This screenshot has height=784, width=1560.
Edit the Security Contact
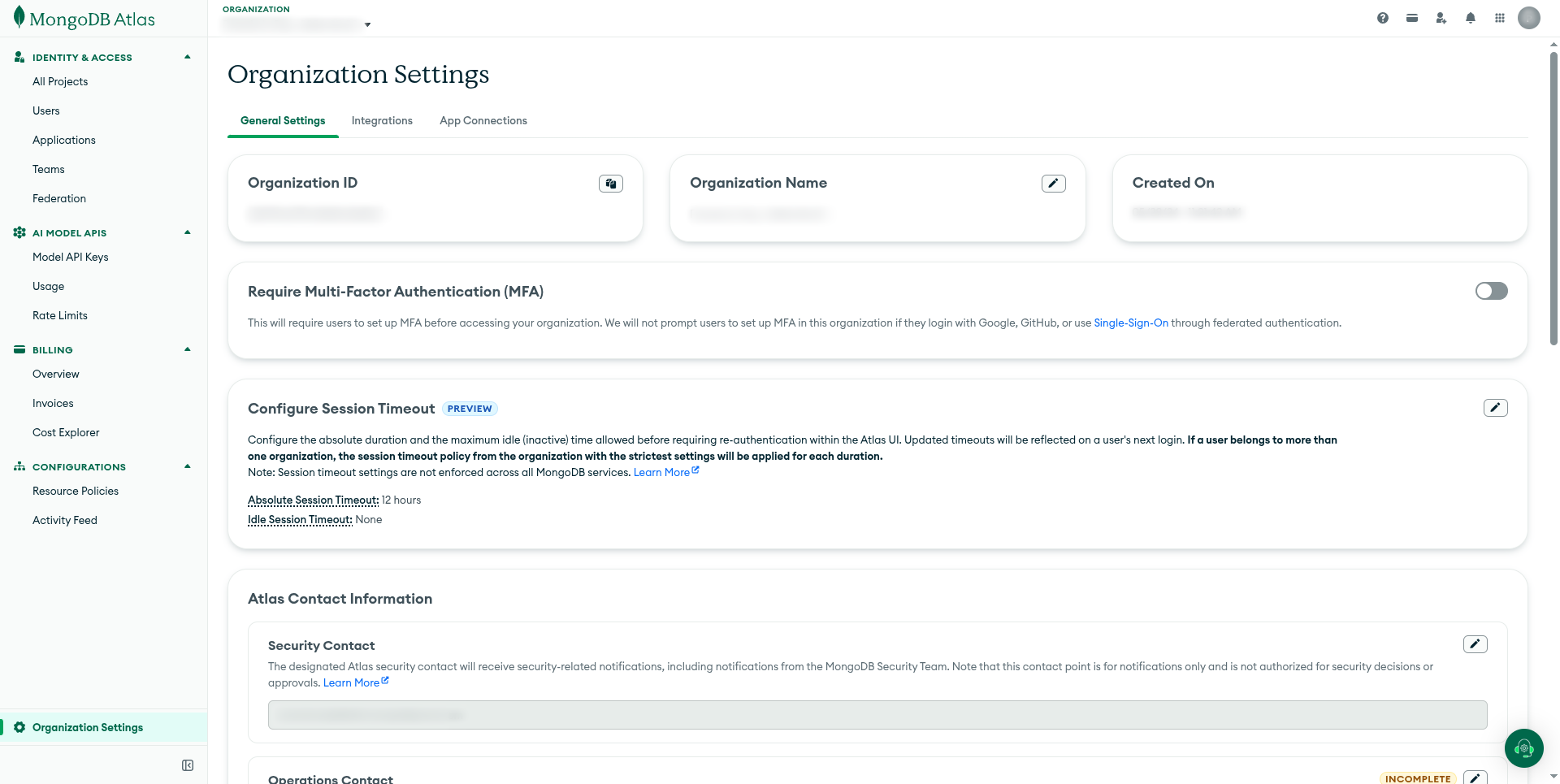tap(1475, 644)
